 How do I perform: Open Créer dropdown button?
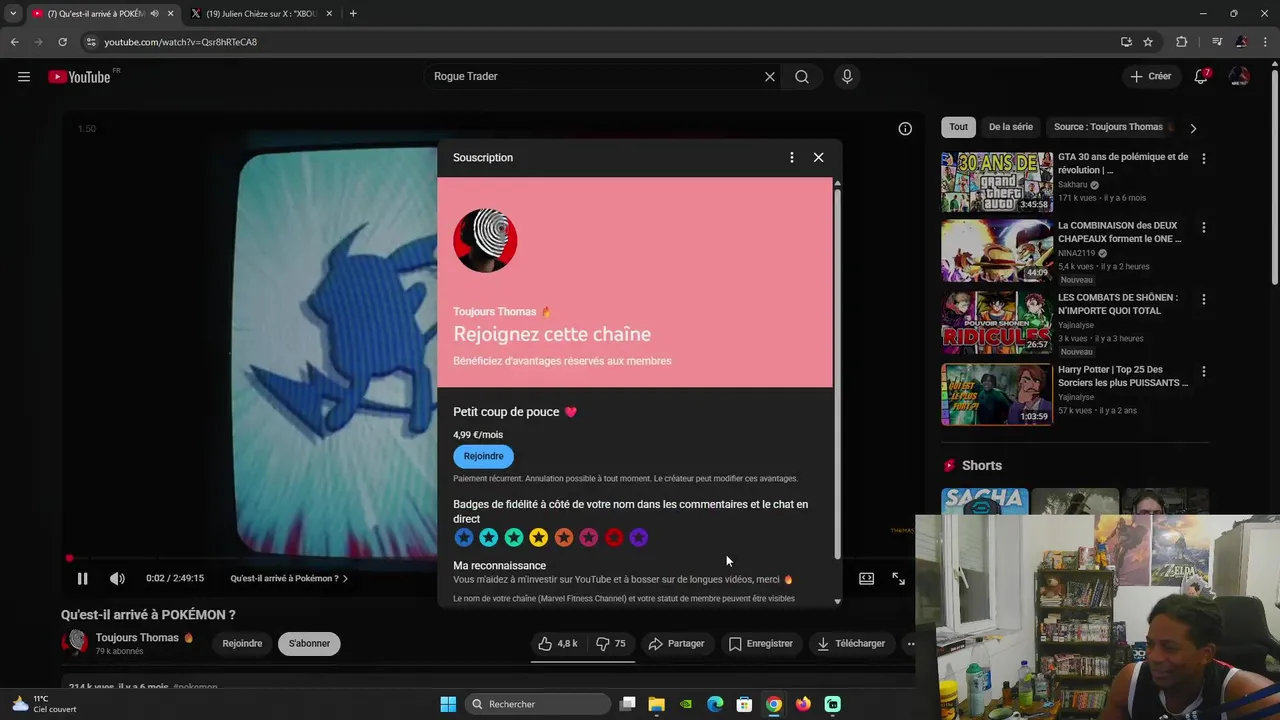(1150, 77)
